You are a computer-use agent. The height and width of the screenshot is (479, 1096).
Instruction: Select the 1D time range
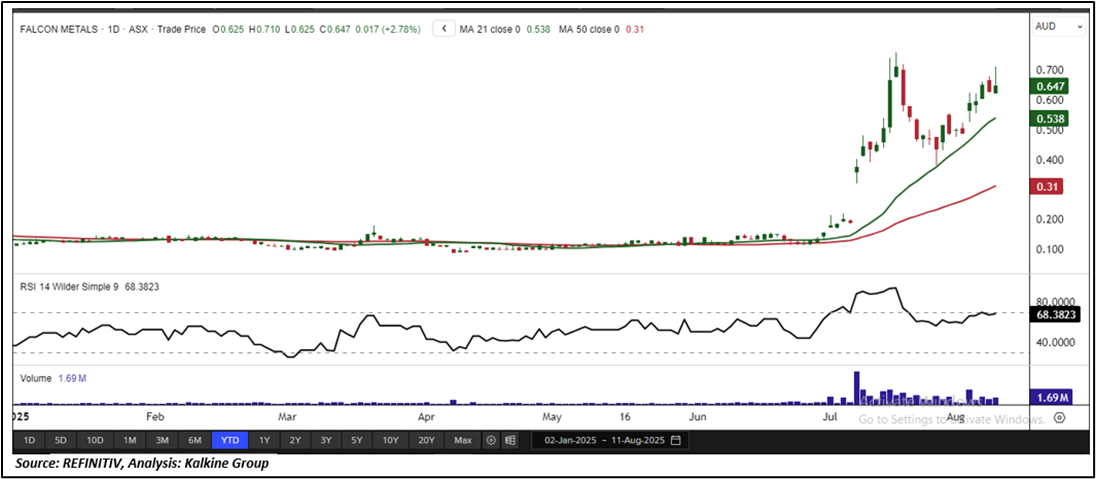coord(29,441)
